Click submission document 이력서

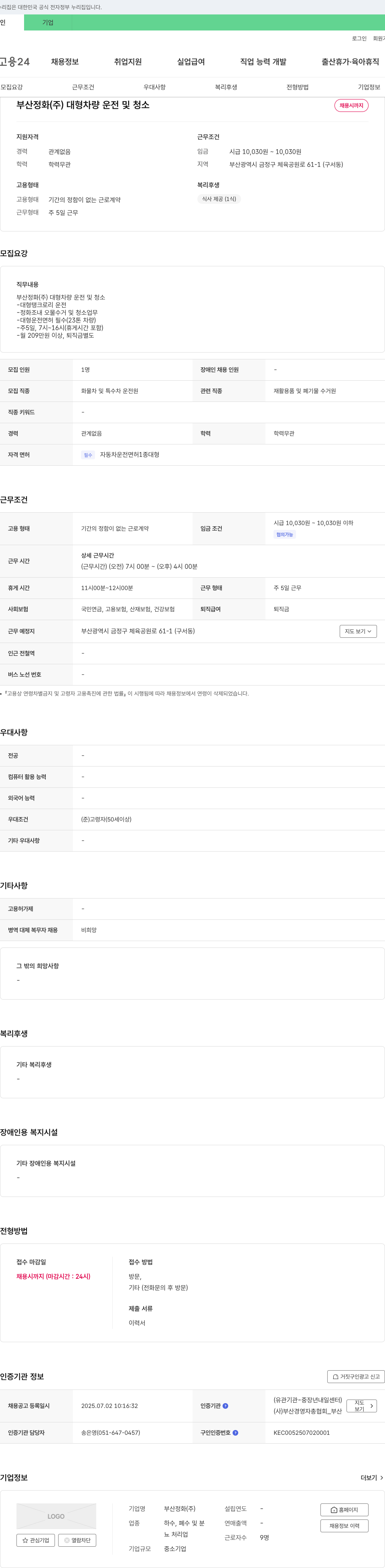point(137,1323)
